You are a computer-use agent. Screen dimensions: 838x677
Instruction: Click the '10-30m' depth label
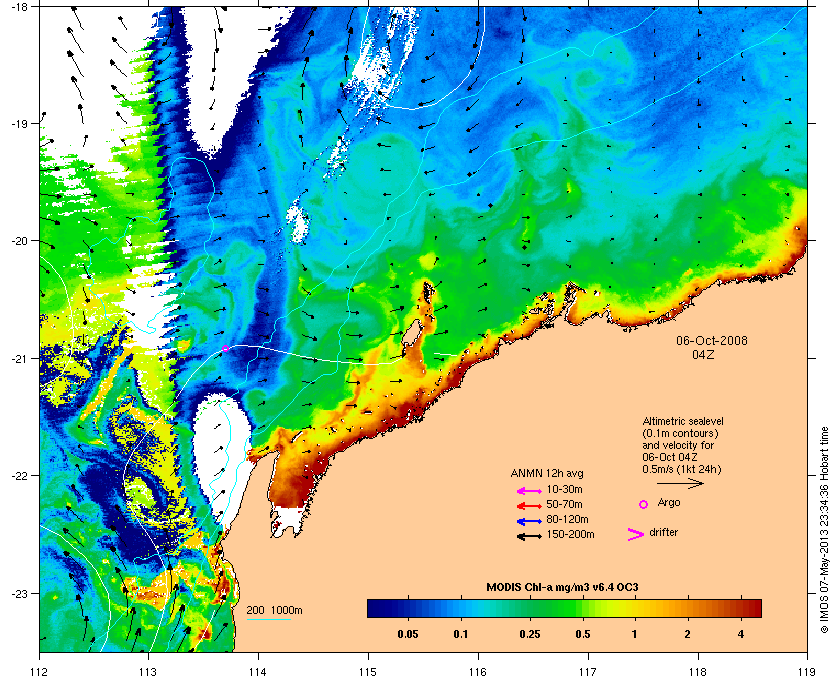click(x=564, y=489)
